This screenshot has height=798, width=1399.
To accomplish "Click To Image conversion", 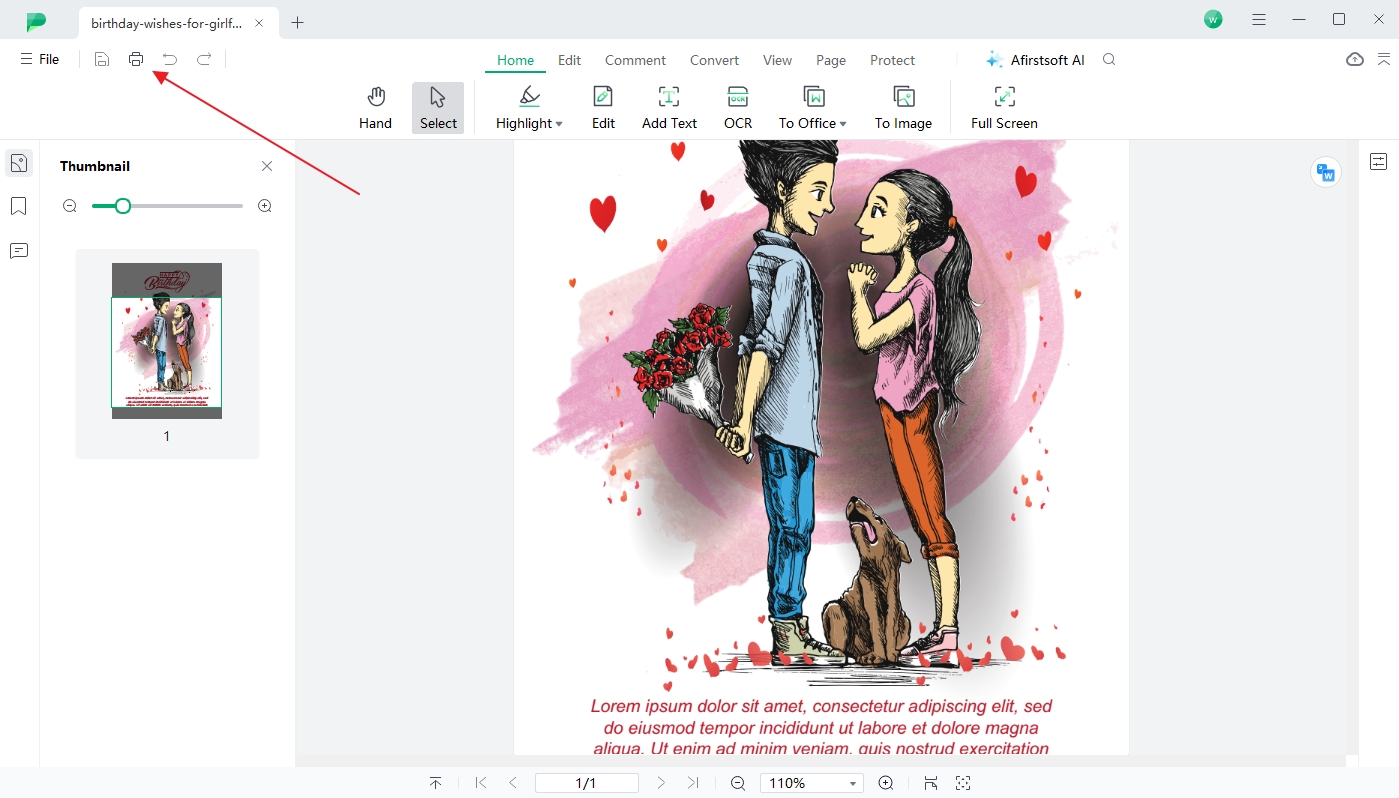I will pos(903,108).
